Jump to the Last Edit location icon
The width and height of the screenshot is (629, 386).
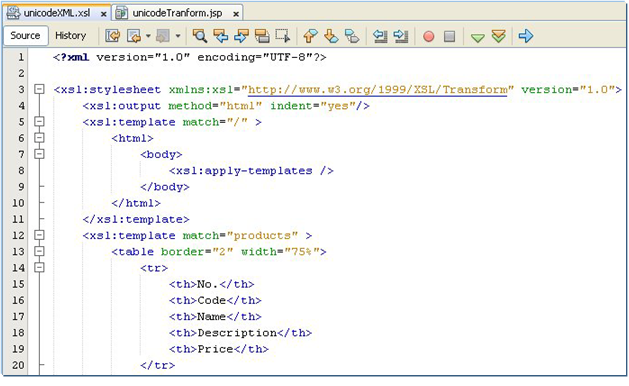pos(113,36)
